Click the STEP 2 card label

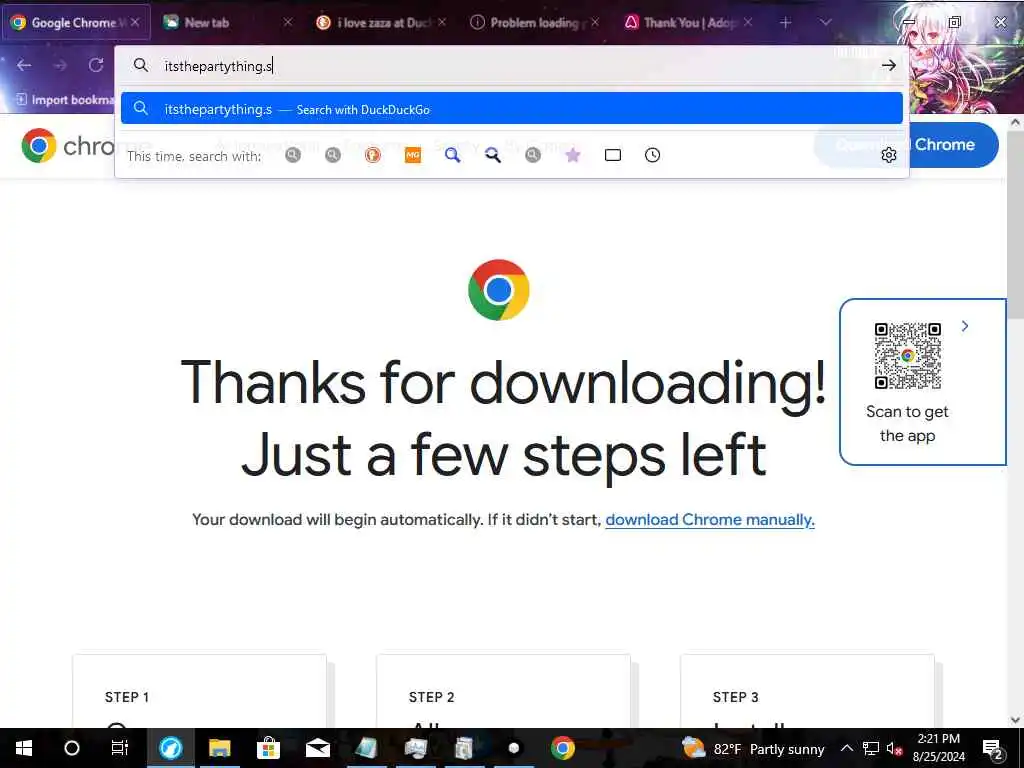click(432, 697)
